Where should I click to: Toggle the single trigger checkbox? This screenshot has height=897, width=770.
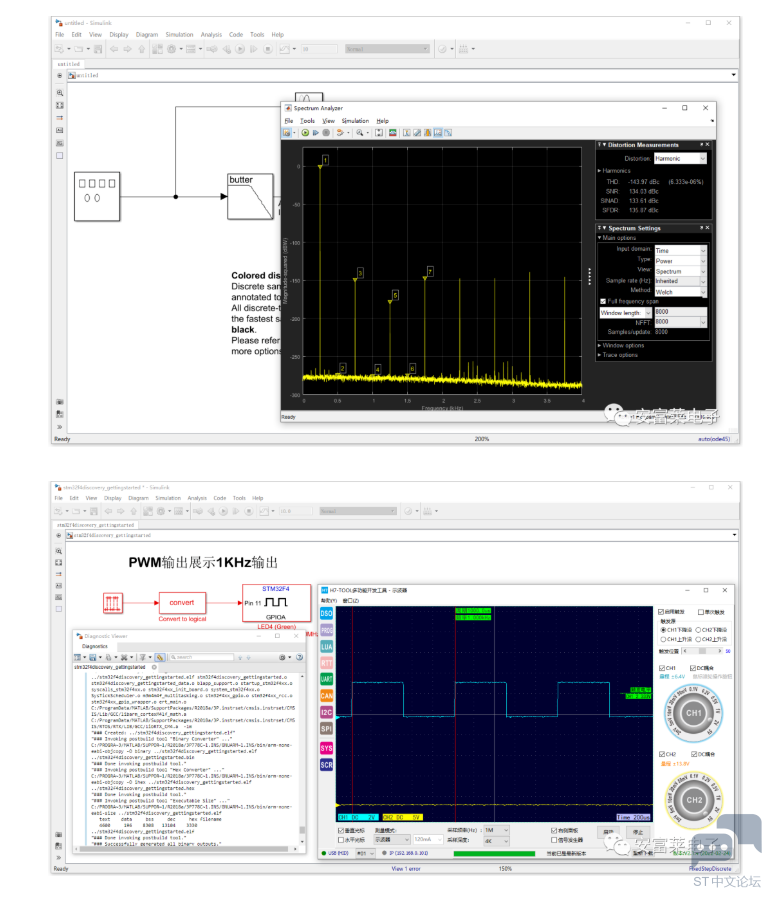click(x=701, y=612)
